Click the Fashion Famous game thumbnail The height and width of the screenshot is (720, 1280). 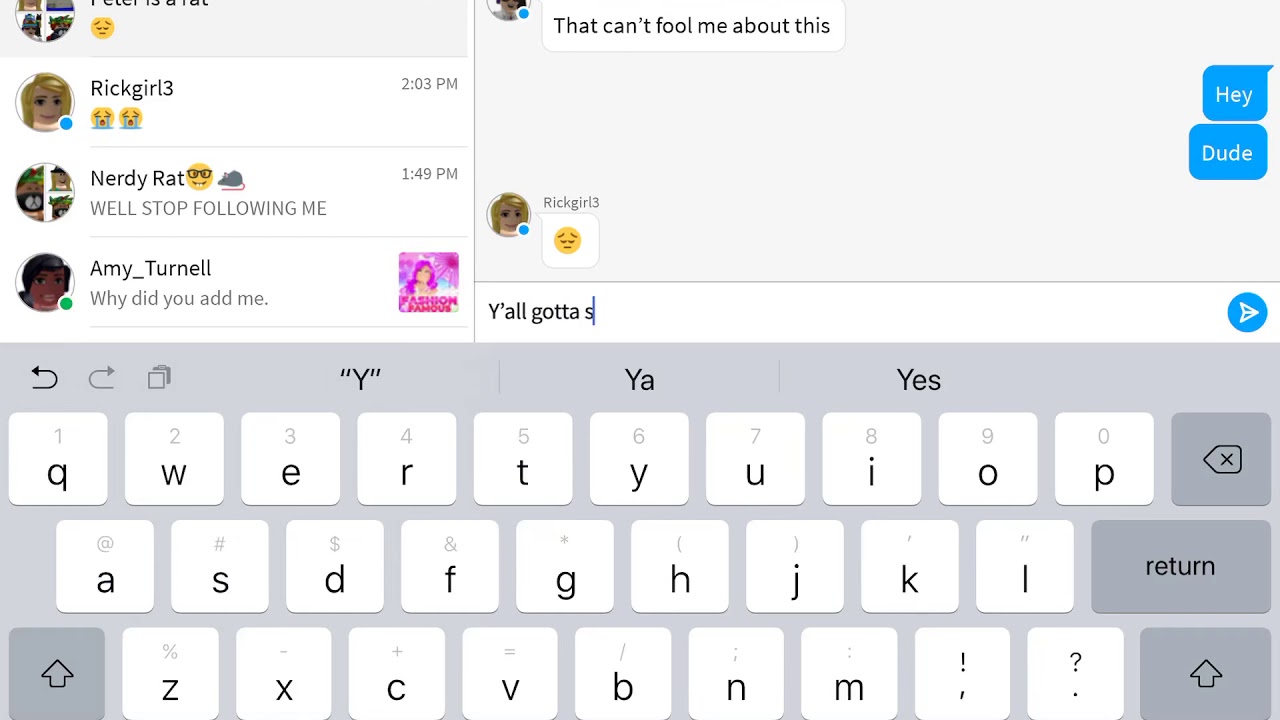click(x=428, y=282)
